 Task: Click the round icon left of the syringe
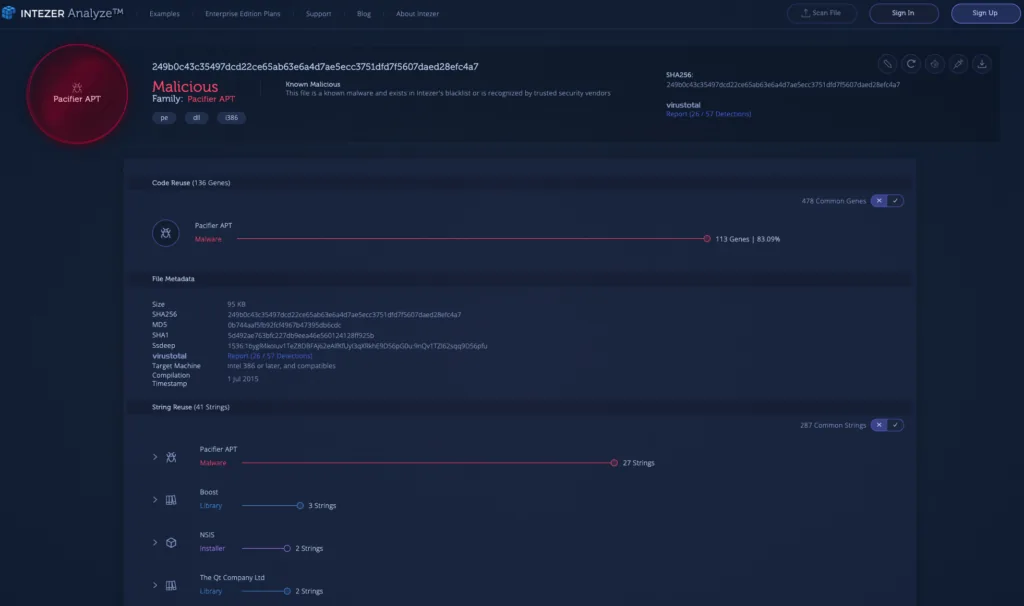[x=935, y=64]
